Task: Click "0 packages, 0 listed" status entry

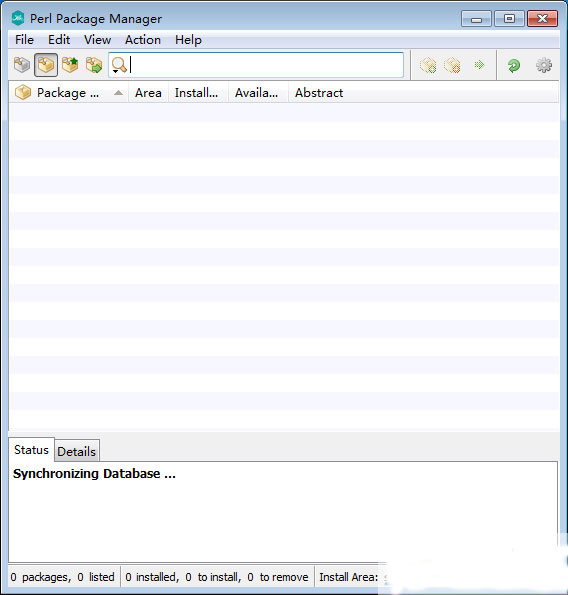Action: 63,577
